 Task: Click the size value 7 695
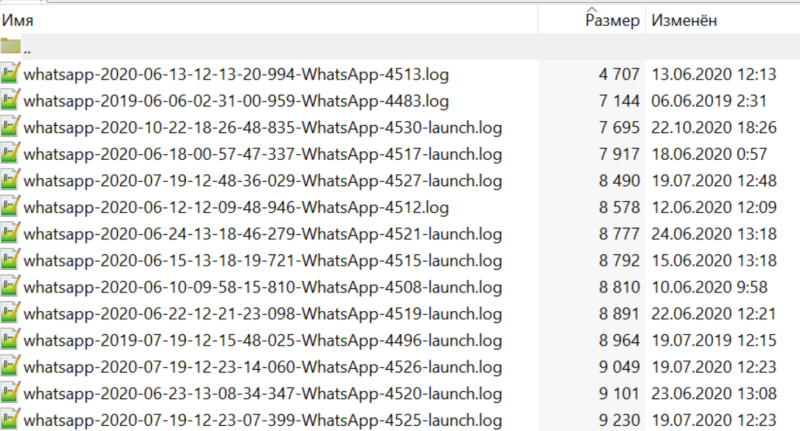[x=619, y=128]
